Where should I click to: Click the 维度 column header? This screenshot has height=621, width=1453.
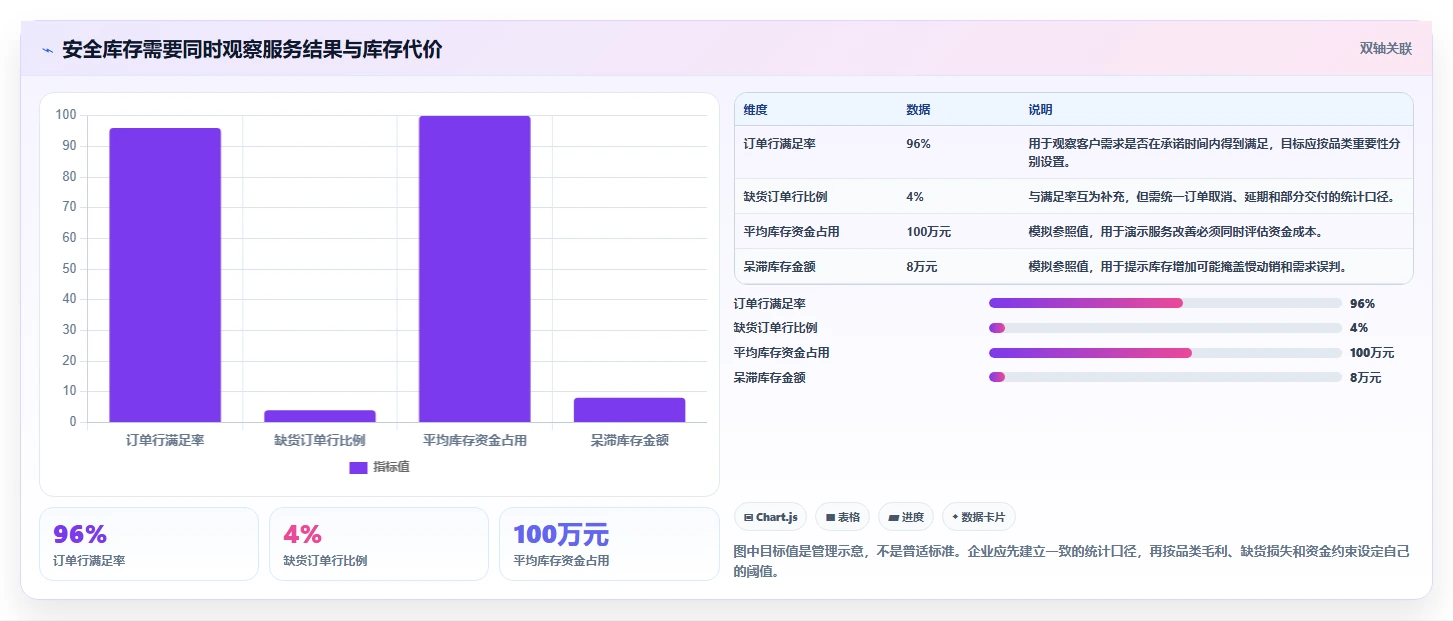tap(755, 109)
